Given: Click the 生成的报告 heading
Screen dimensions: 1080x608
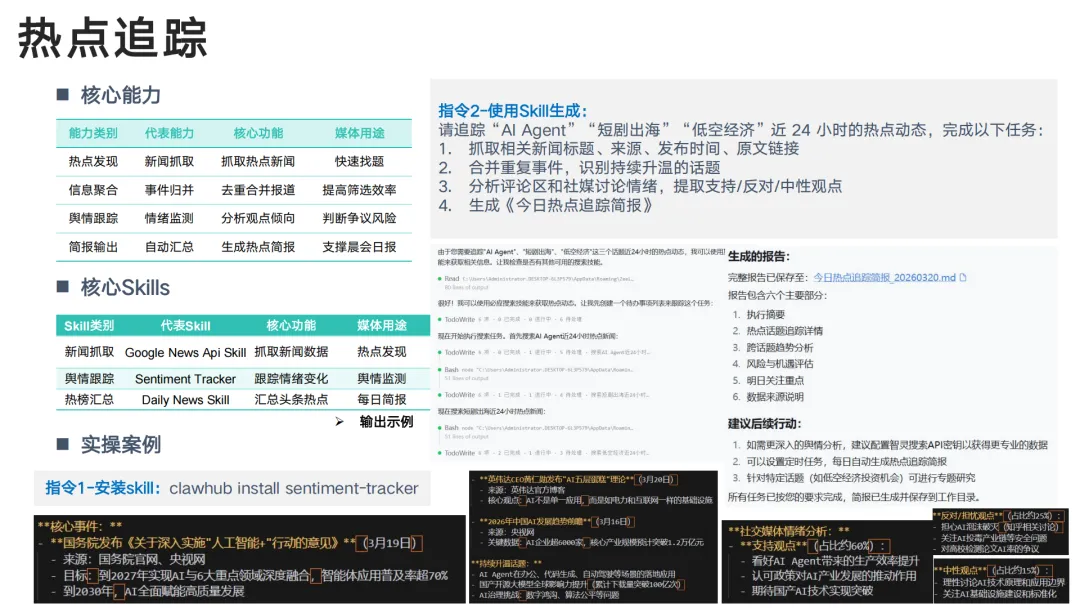Looking at the screenshot, I should [758, 256].
